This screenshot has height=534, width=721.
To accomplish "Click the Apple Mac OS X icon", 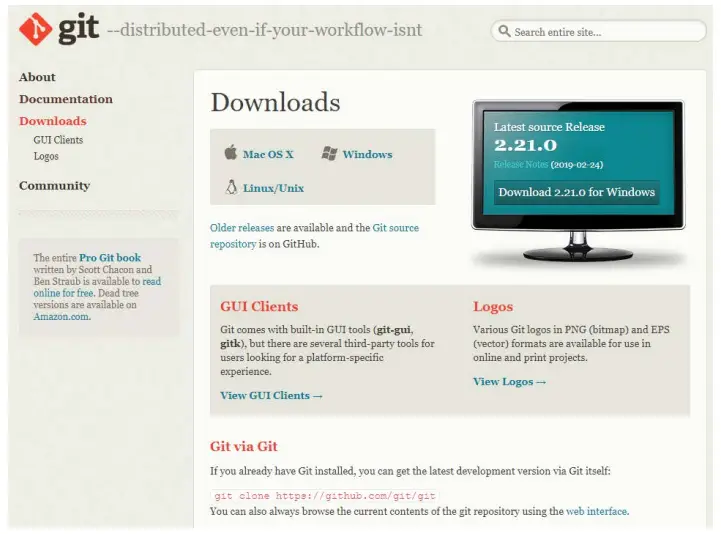I will [x=231, y=154].
